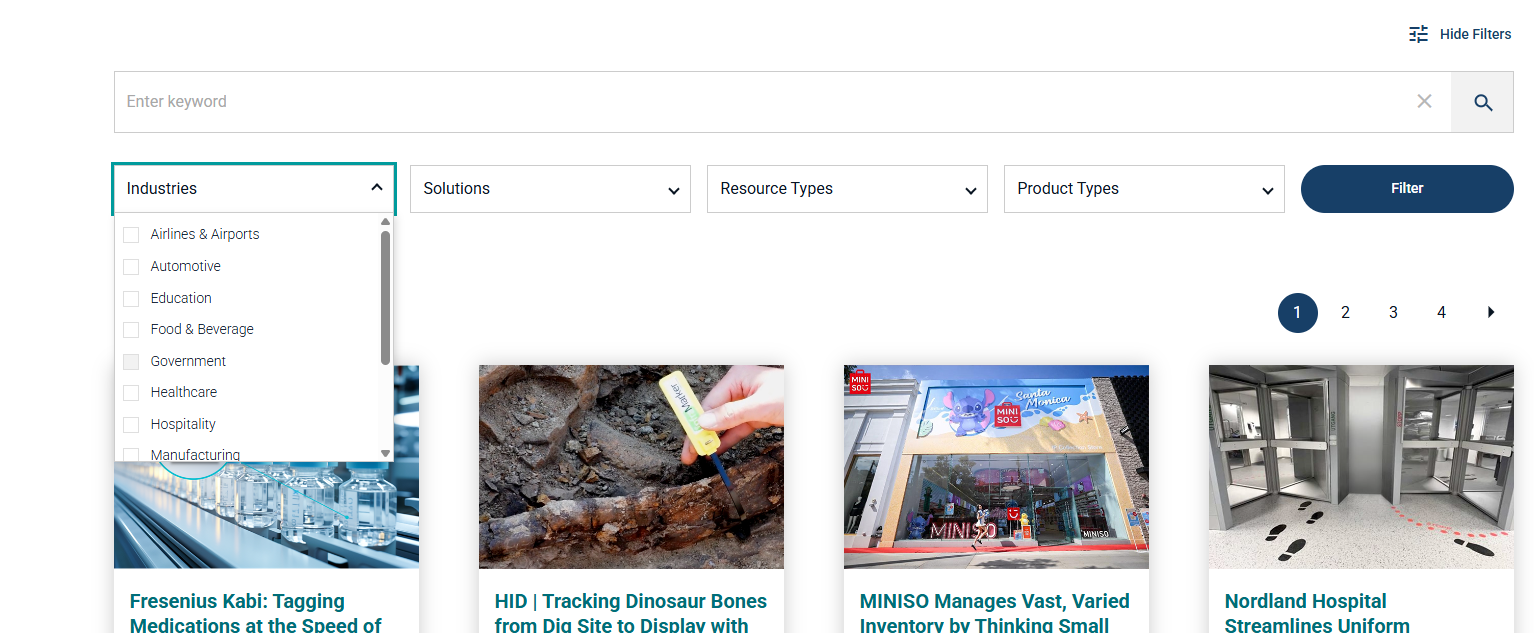This screenshot has height=633, width=1534.
Task: Tick the Automotive industry checkbox
Action: [131, 267]
